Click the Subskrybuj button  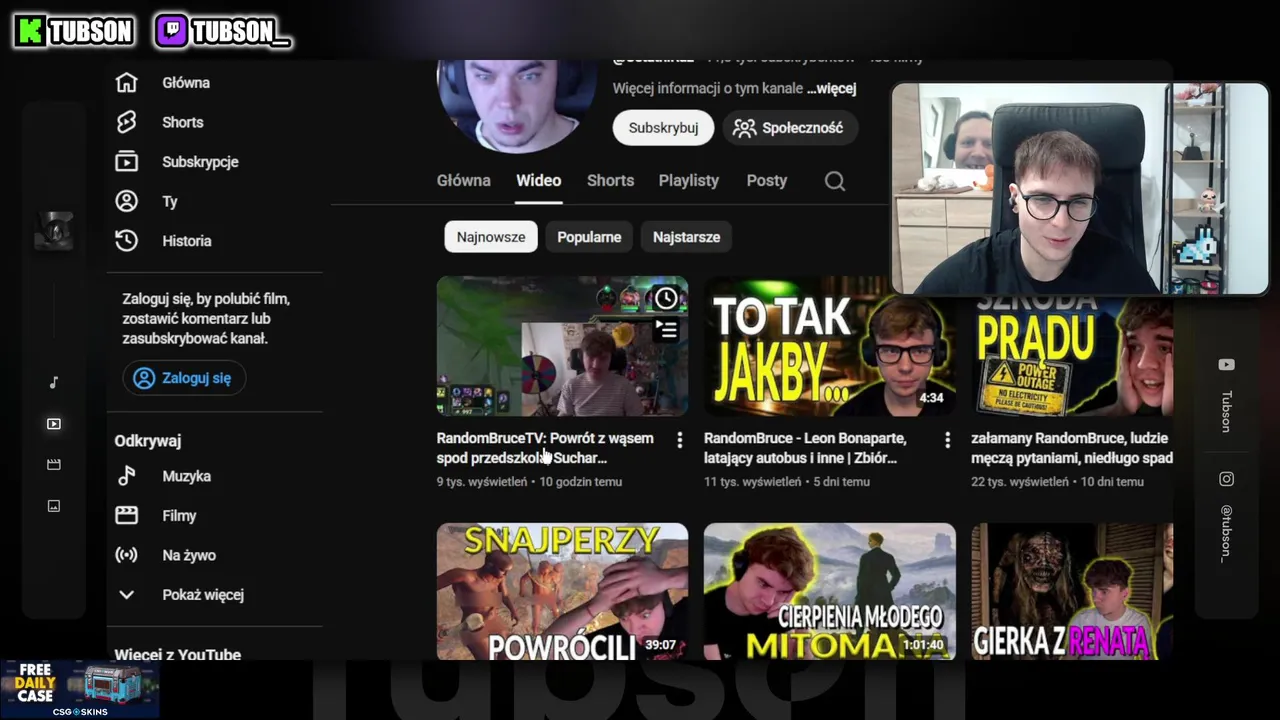(663, 128)
